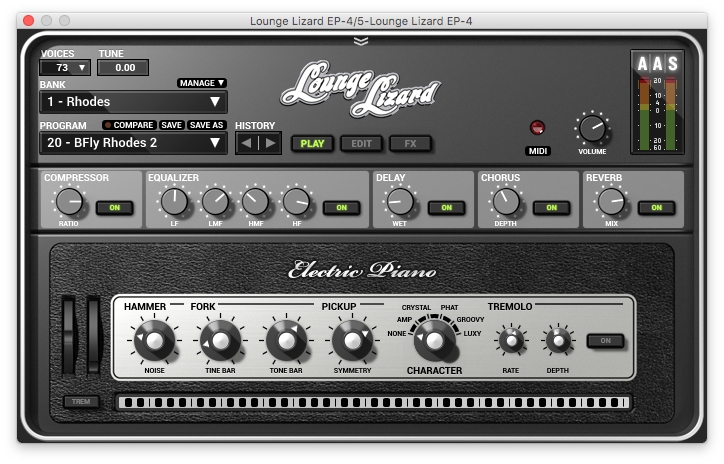The width and height of the screenshot is (724, 464).
Task: Open the Voices dropdown showing 73
Action: (x=65, y=68)
